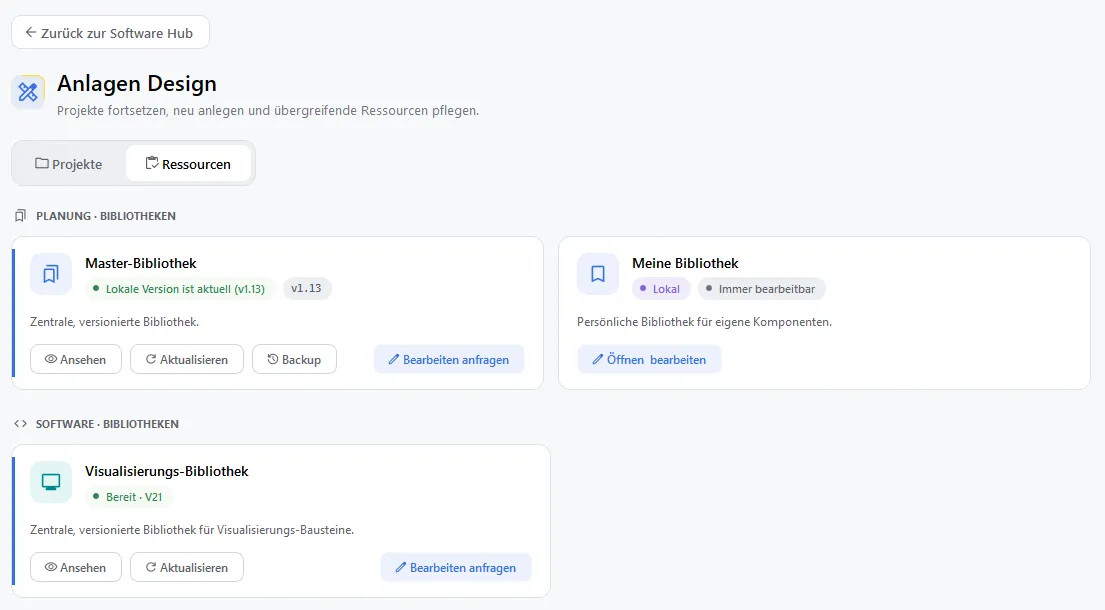
Task: Click the Visualisierungs-Bibliothek card title
Action: point(167,471)
